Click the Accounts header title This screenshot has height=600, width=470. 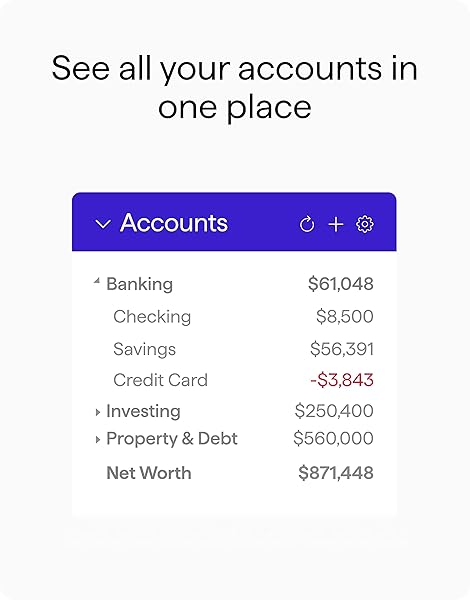(174, 223)
